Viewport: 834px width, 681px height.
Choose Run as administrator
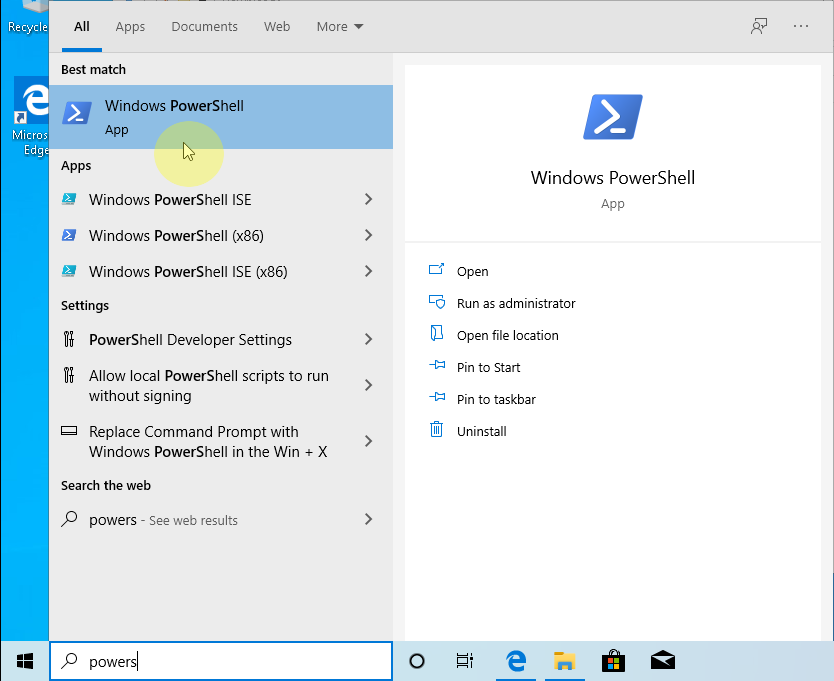click(516, 303)
